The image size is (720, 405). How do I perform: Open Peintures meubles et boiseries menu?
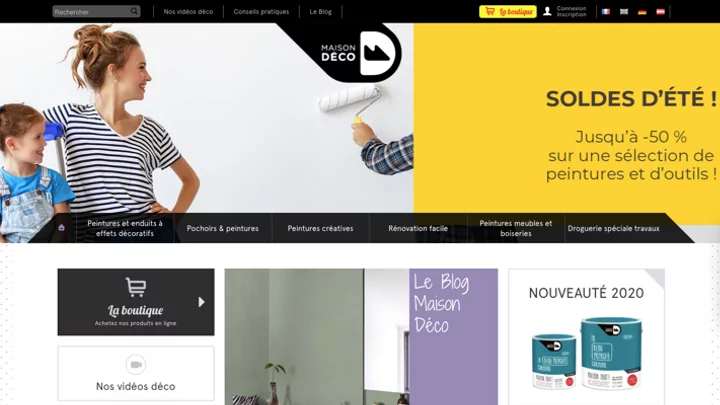(516, 228)
